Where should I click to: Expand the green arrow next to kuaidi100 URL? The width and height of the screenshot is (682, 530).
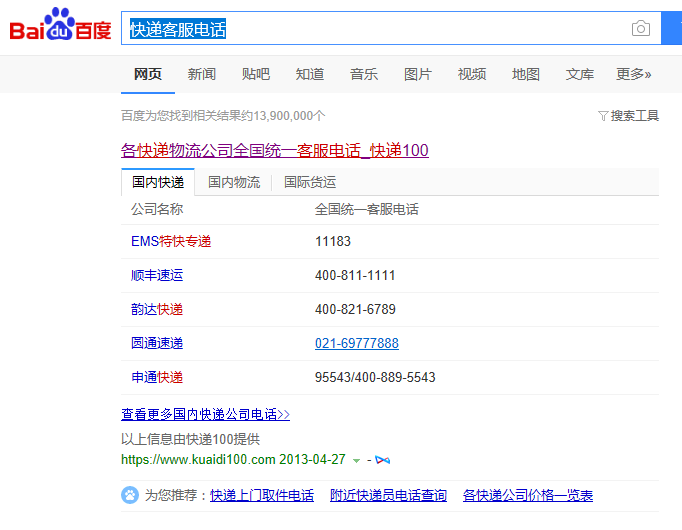point(357,460)
